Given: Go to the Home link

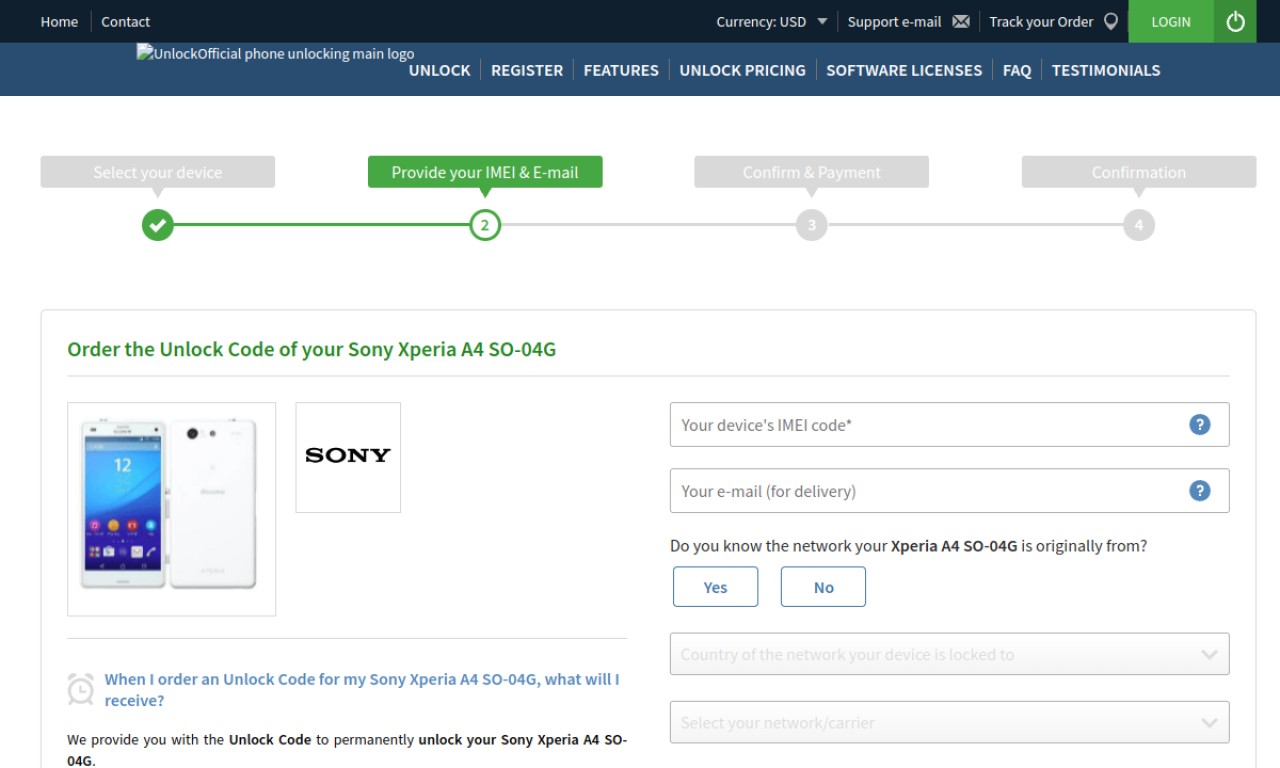Looking at the screenshot, I should (x=59, y=21).
